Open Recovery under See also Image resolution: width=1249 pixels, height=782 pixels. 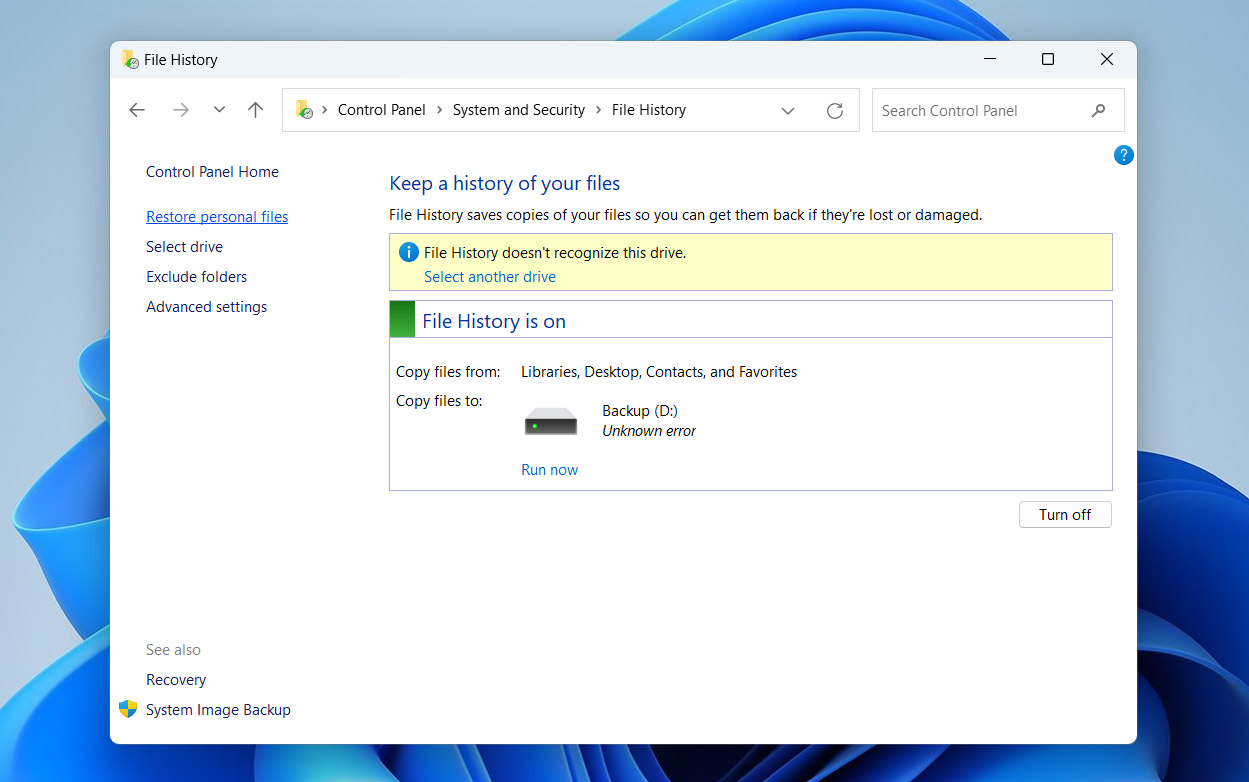[x=176, y=680]
